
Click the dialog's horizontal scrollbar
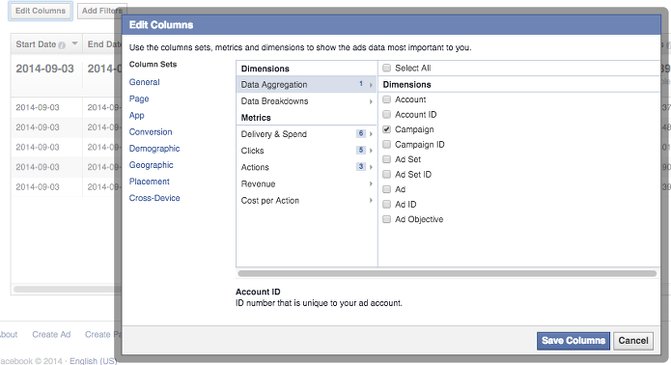447,273
